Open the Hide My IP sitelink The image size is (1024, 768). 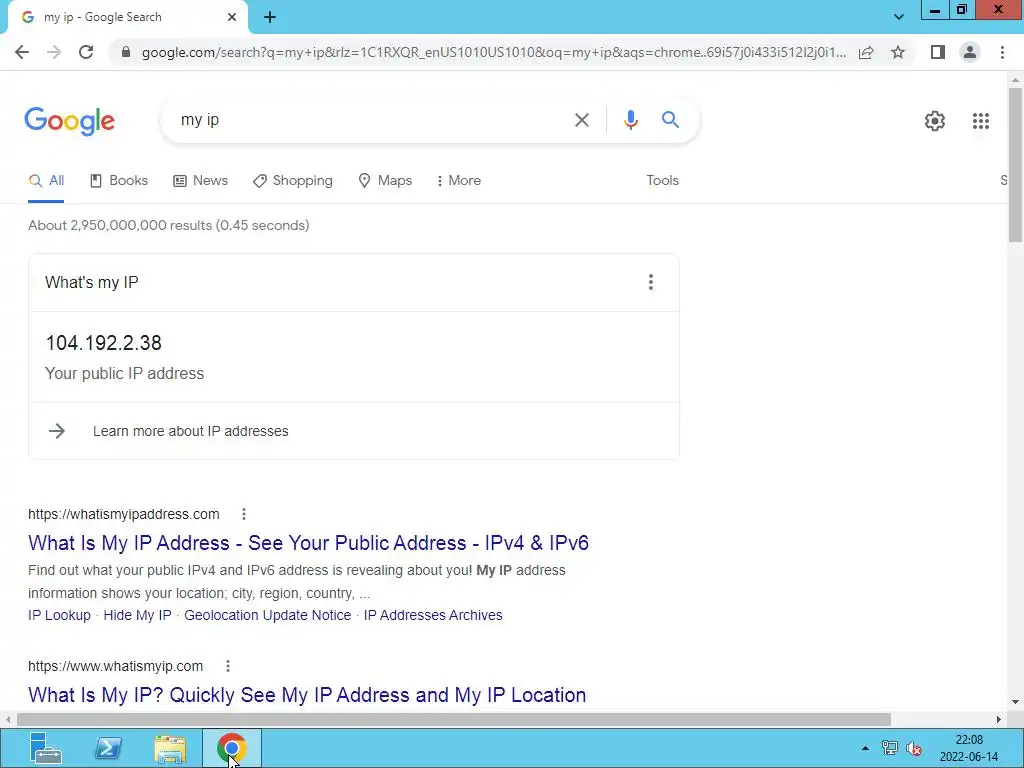[x=137, y=615]
